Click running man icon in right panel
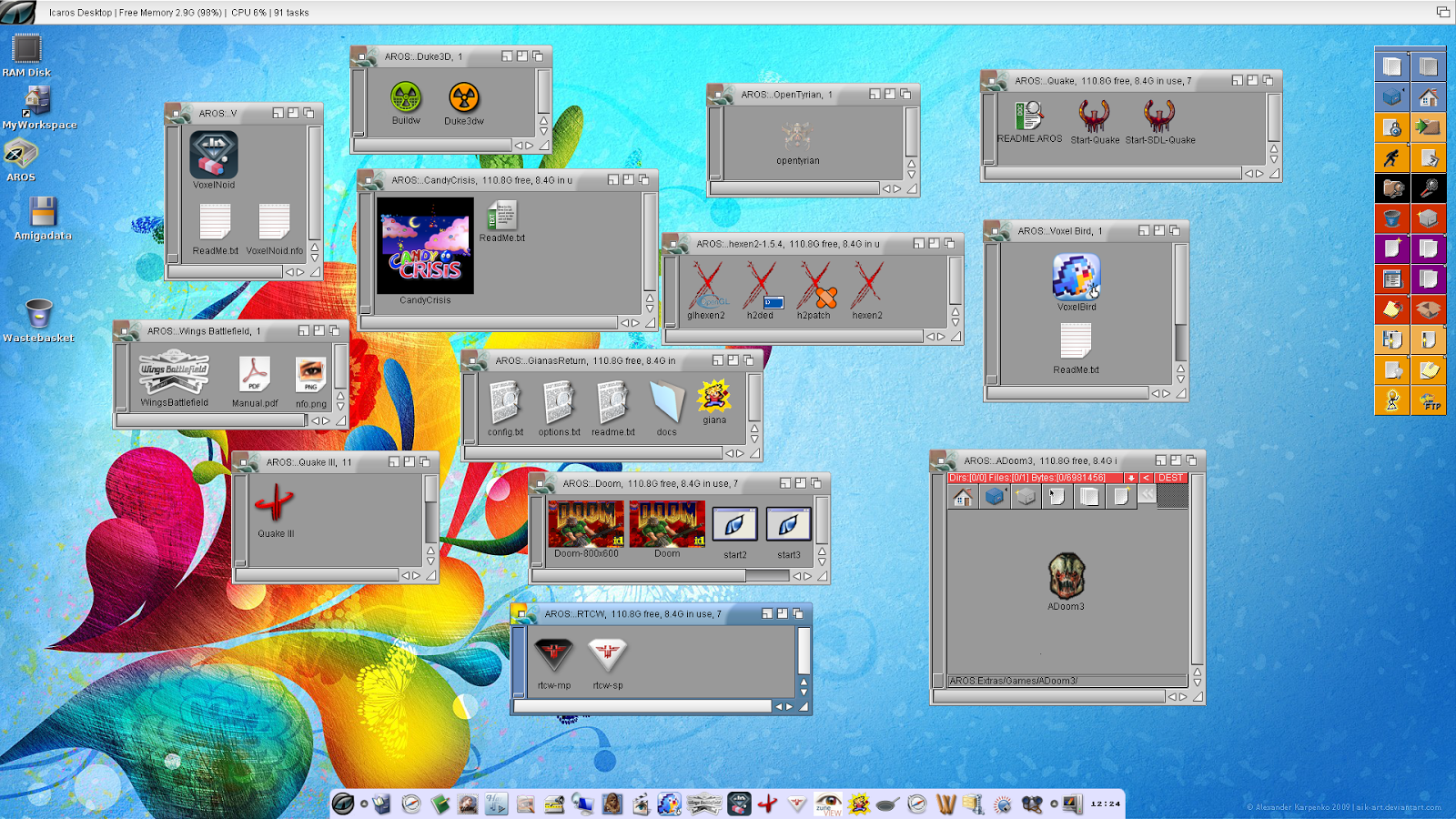Screen dimensions: 1456x819 pyautogui.click(x=1391, y=157)
